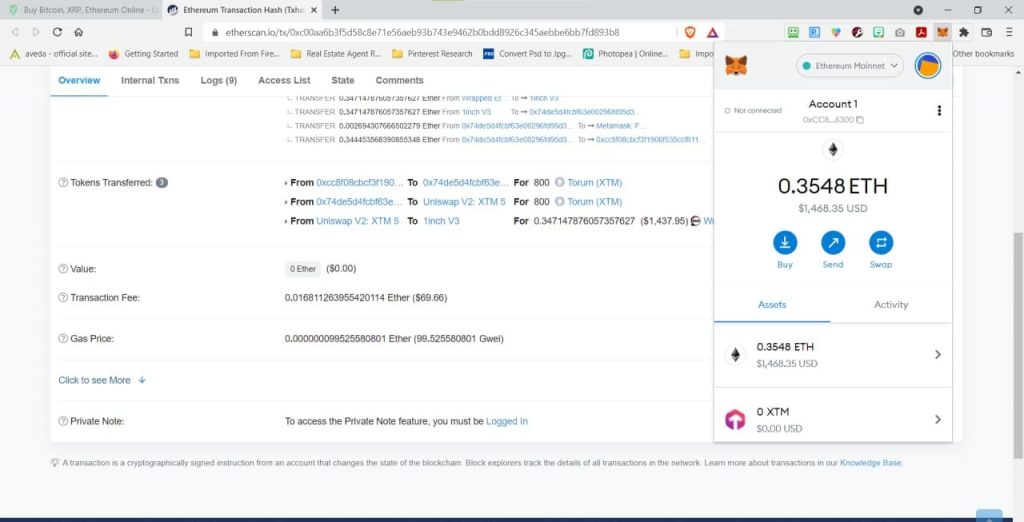Open the Comments tab
The image size is (1024, 522).
(x=400, y=80)
